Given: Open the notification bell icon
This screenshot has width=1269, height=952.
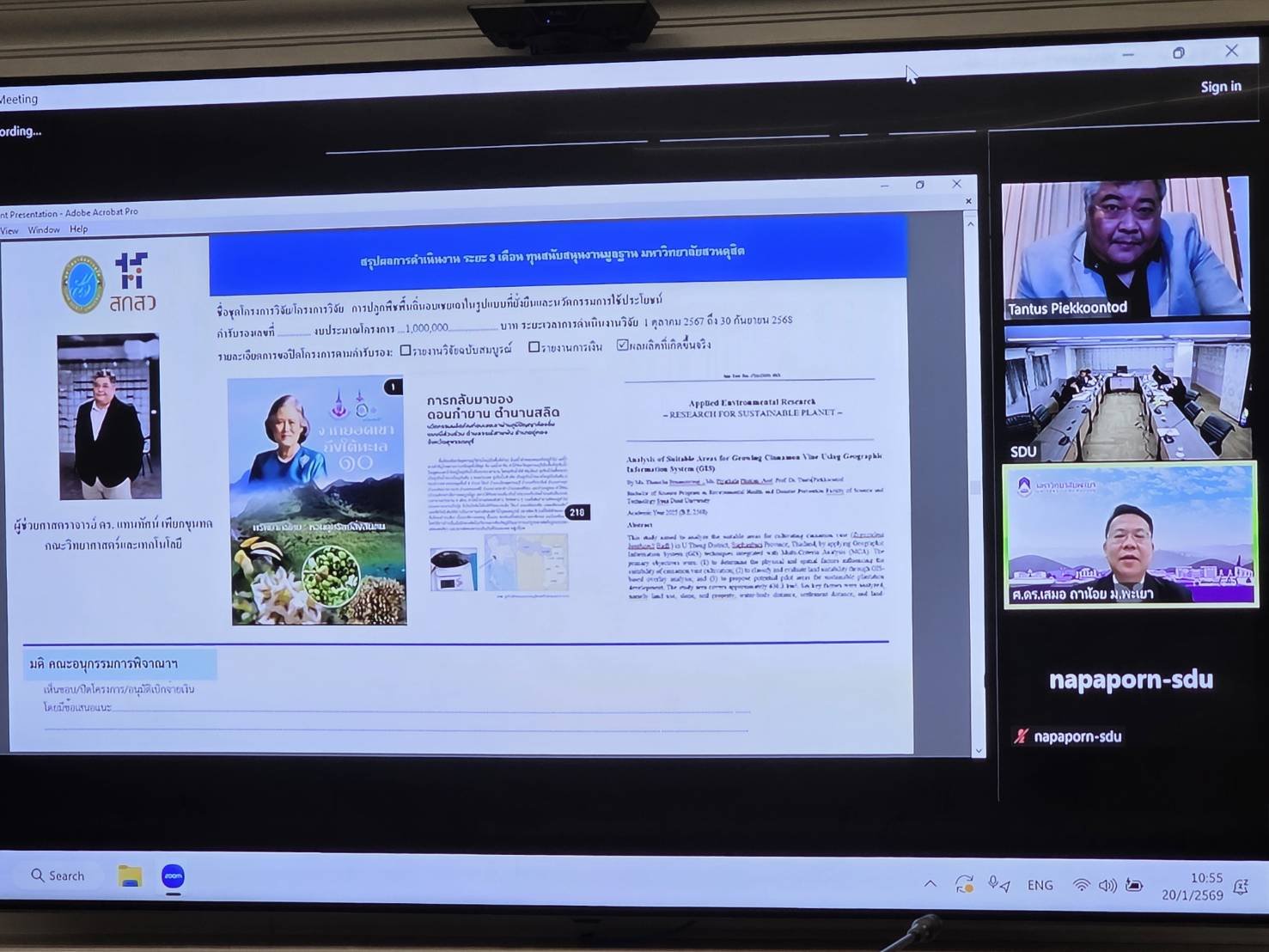Looking at the screenshot, I should 1241,887.
